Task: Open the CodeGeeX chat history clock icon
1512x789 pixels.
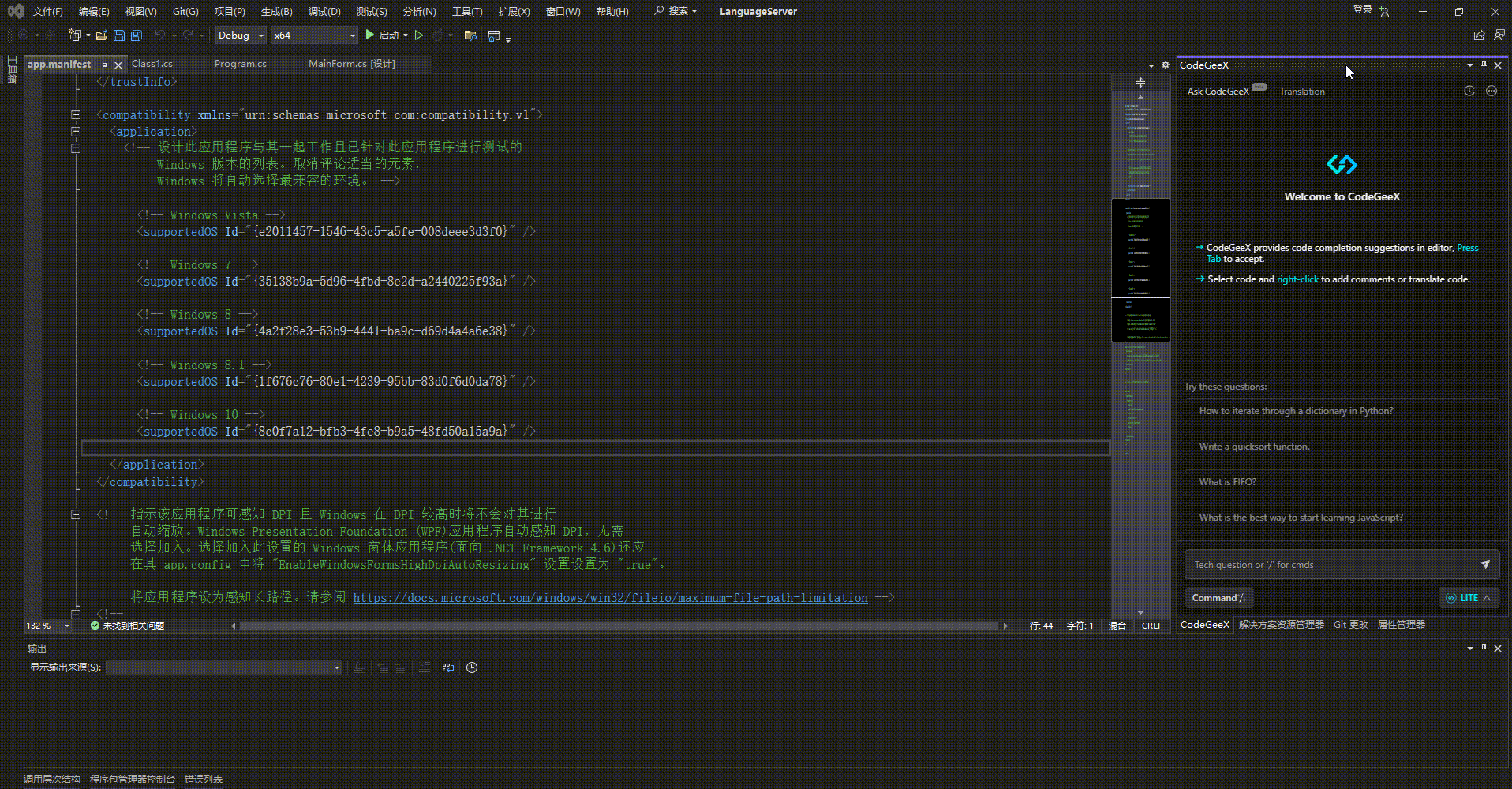Action: [x=1469, y=91]
